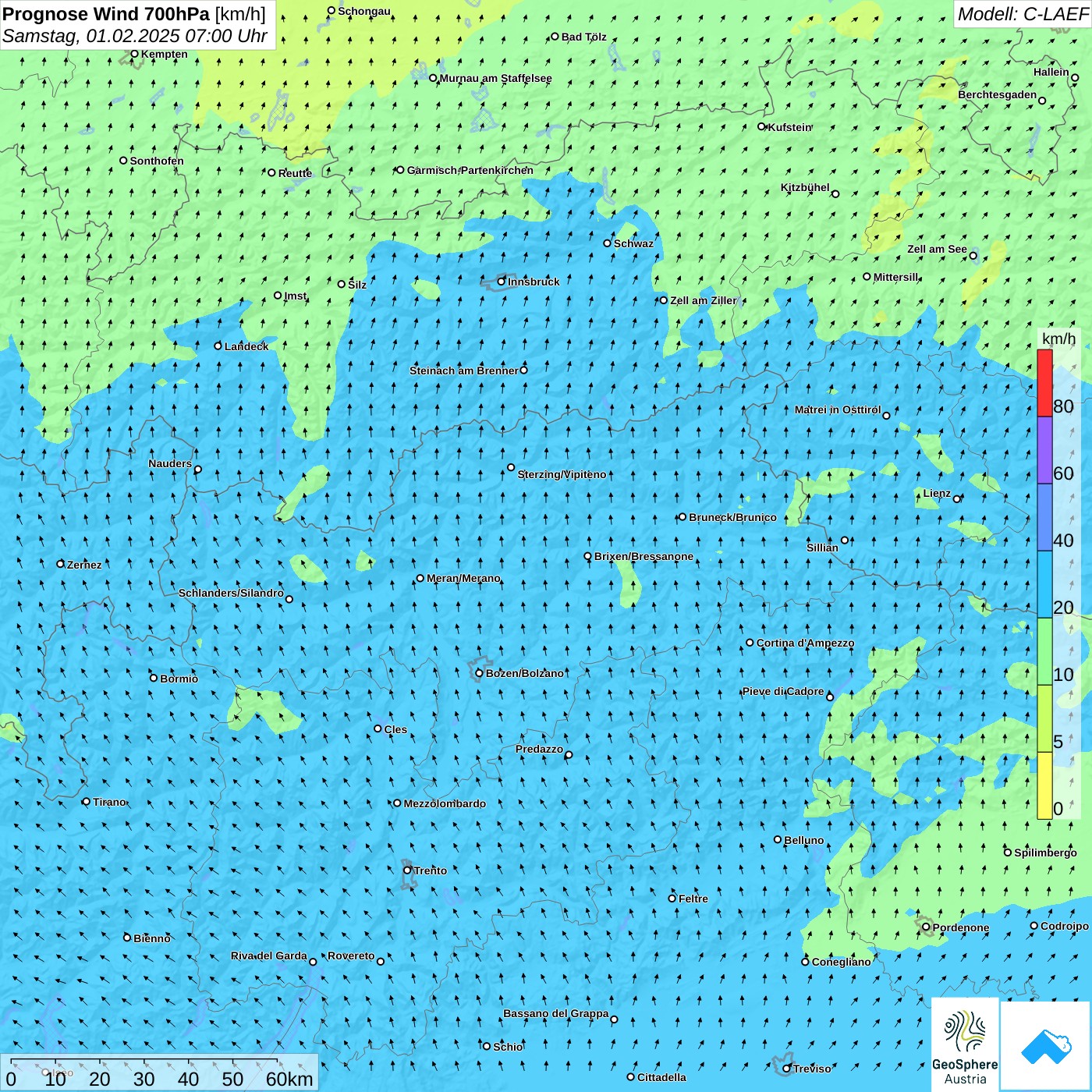Click the GeoSphere Austria logo

[x=965, y=1044]
